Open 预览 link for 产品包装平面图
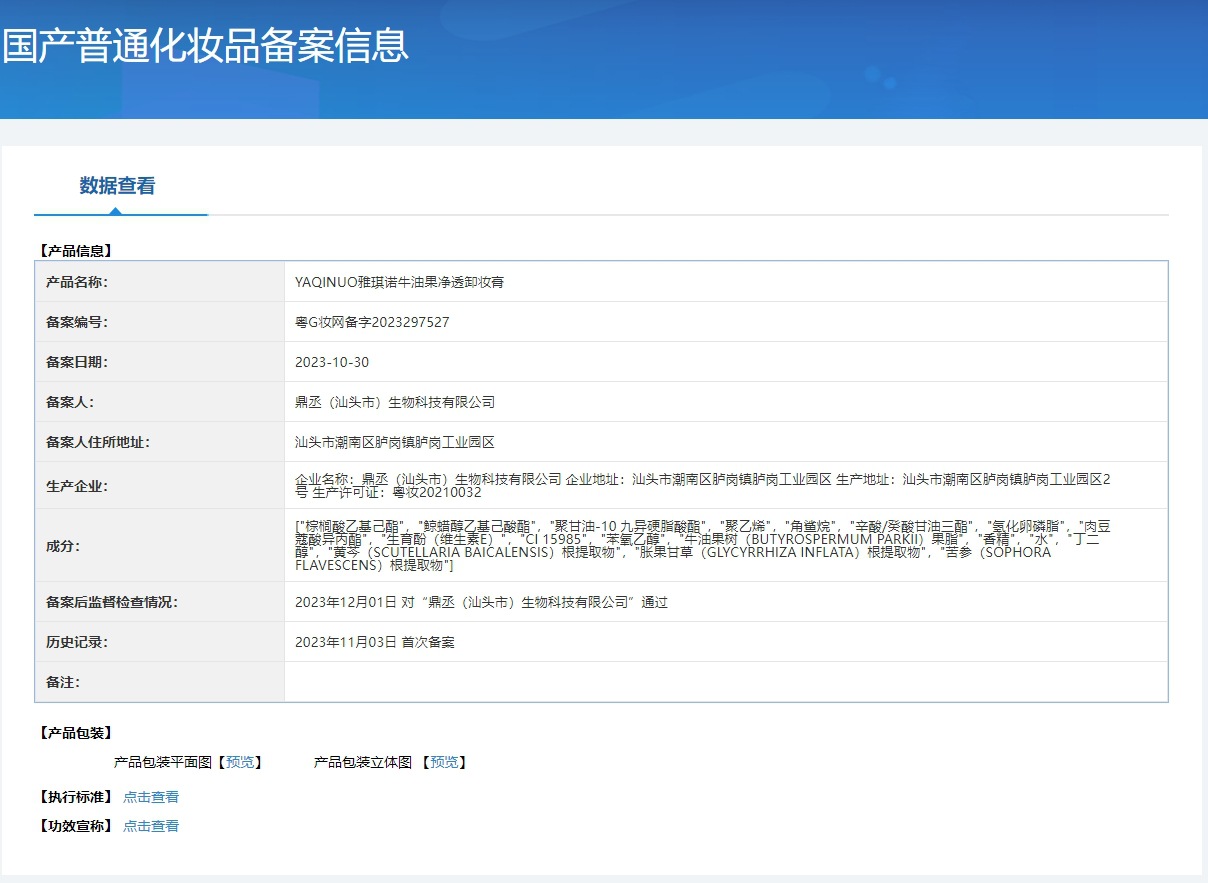The width and height of the screenshot is (1208, 883). click(239, 762)
